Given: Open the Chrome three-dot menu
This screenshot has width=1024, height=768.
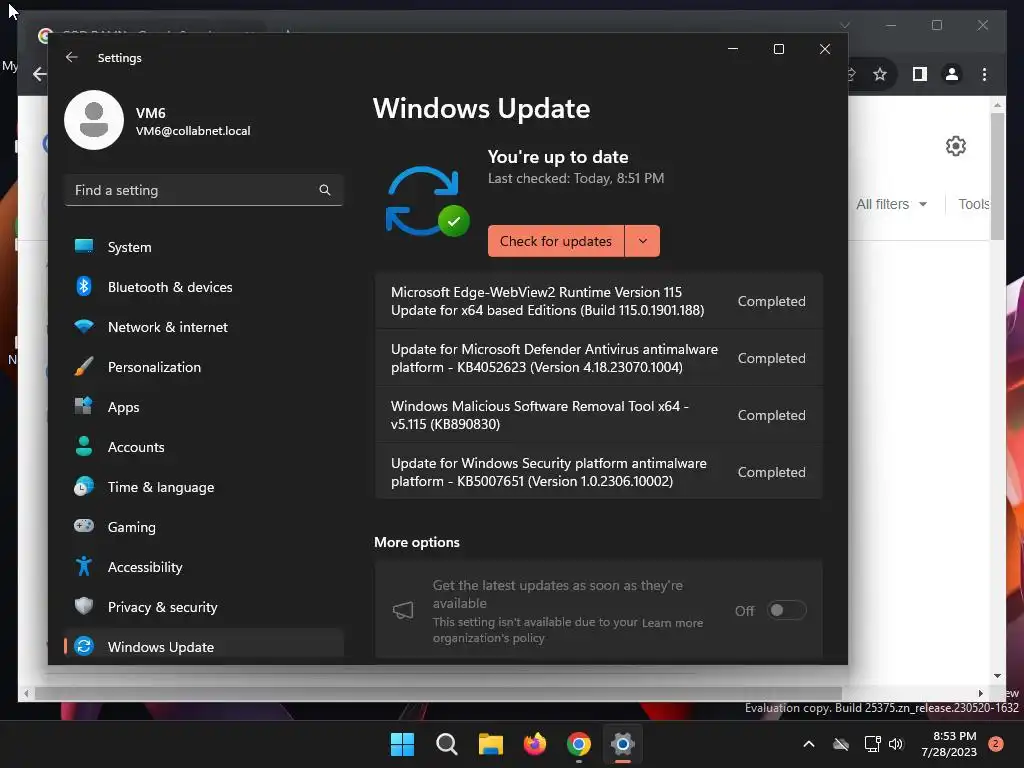Looking at the screenshot, I should click(984, 74).
